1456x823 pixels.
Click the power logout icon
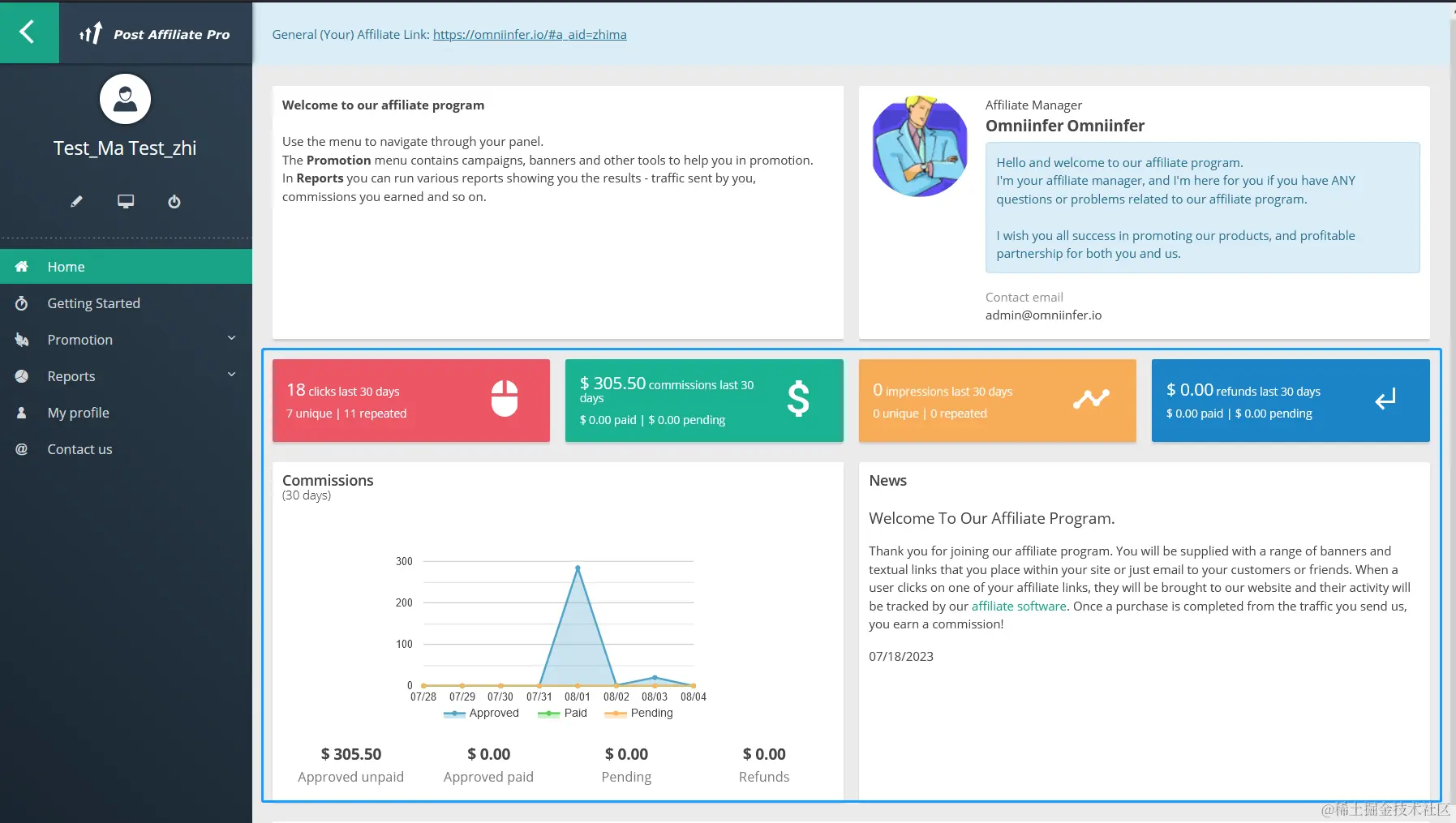coord(174,201)
